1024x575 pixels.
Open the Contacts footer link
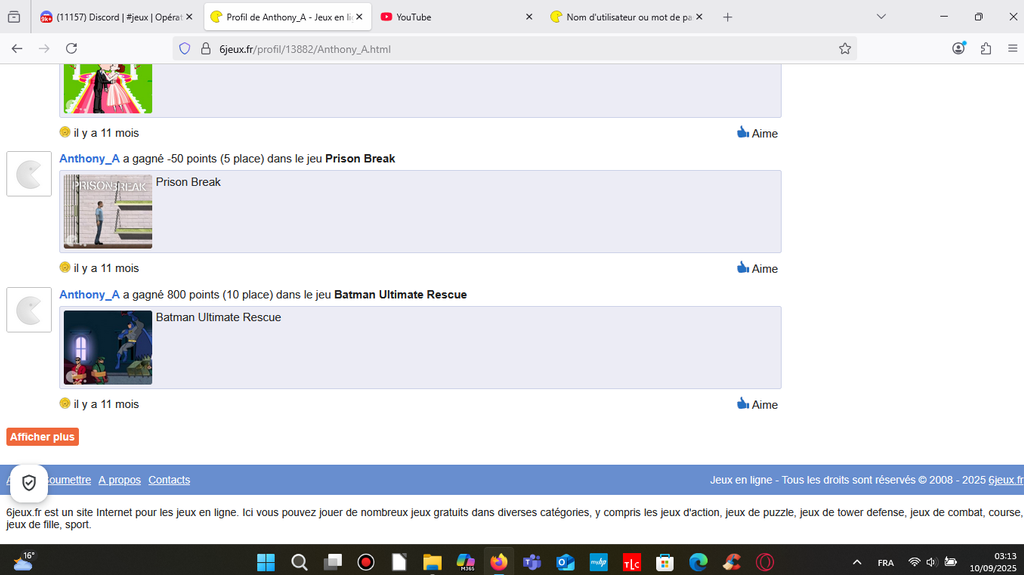click(x=169, y=480)
